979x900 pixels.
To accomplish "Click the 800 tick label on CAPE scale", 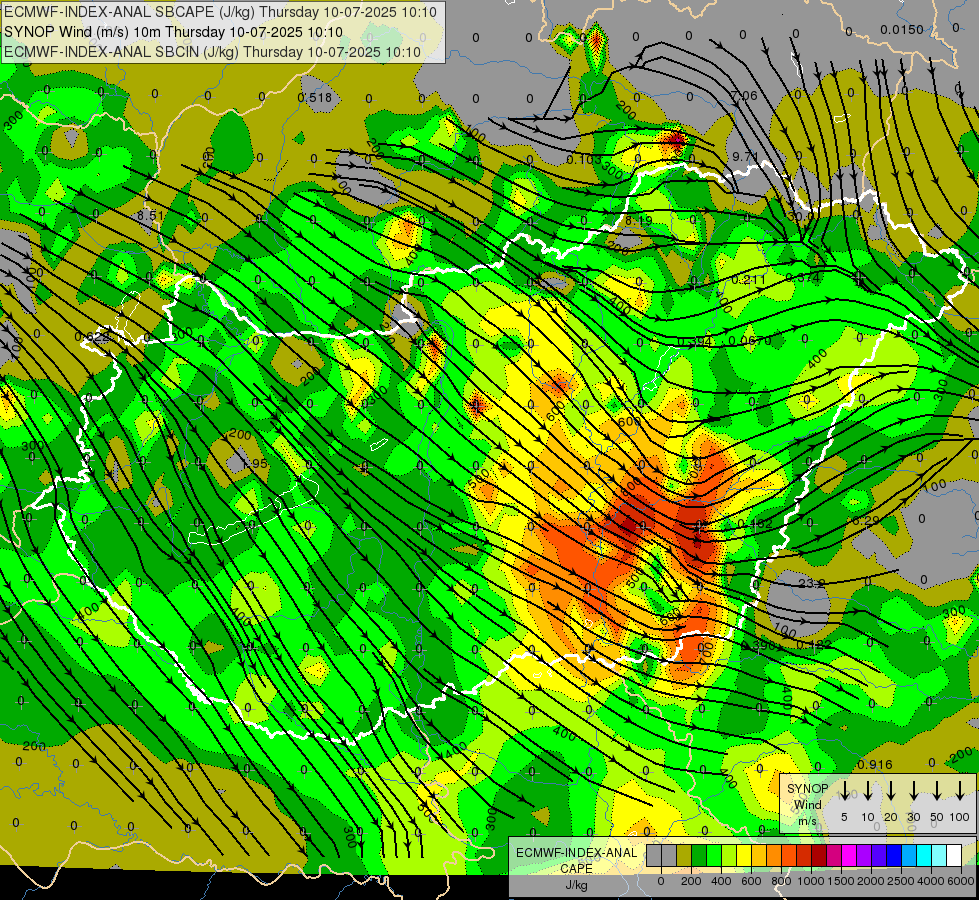I will coord(781,881).
